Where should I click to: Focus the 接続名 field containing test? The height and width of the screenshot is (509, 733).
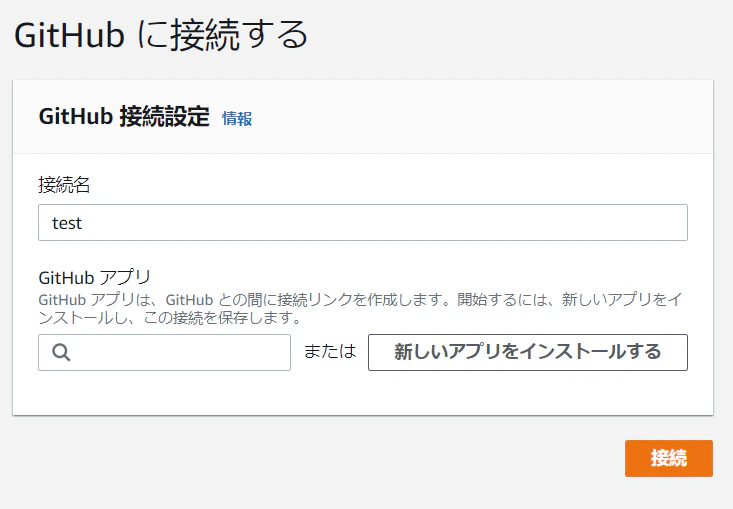tap(363, 222)
